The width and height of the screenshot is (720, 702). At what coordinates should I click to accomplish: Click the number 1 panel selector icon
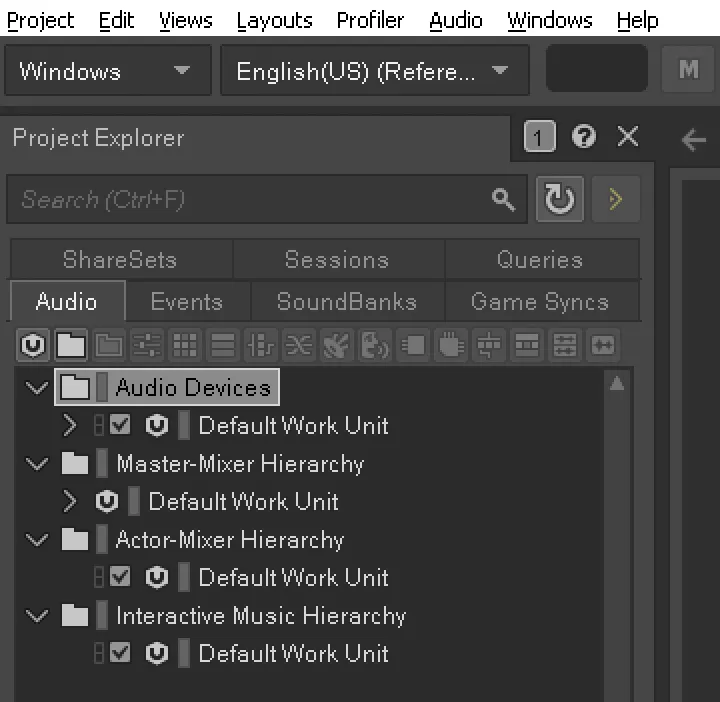pos(539,138)
